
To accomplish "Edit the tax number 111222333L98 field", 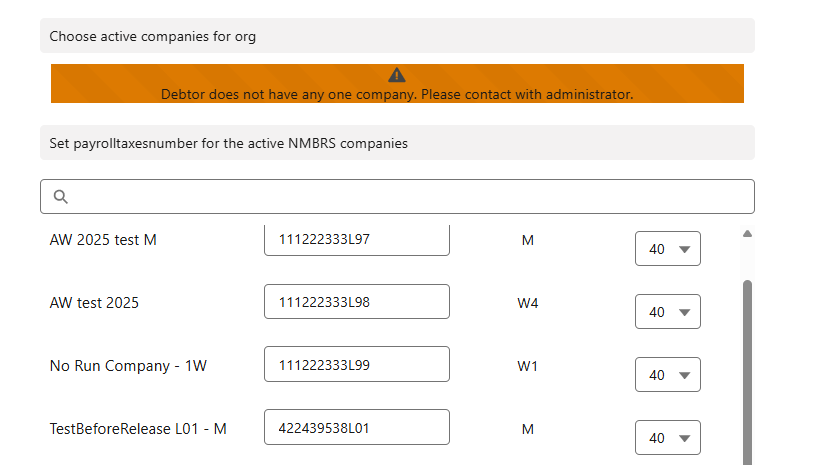I will (357, 302).
